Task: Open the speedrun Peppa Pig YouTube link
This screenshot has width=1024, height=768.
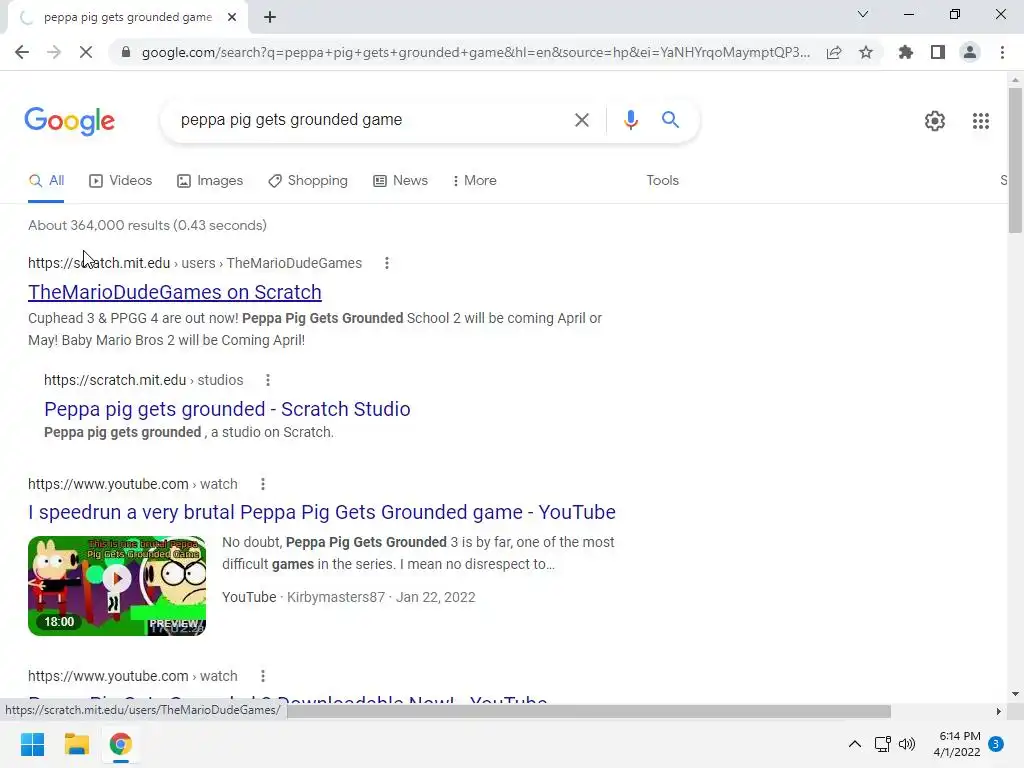Action: [x=321, y=512]
